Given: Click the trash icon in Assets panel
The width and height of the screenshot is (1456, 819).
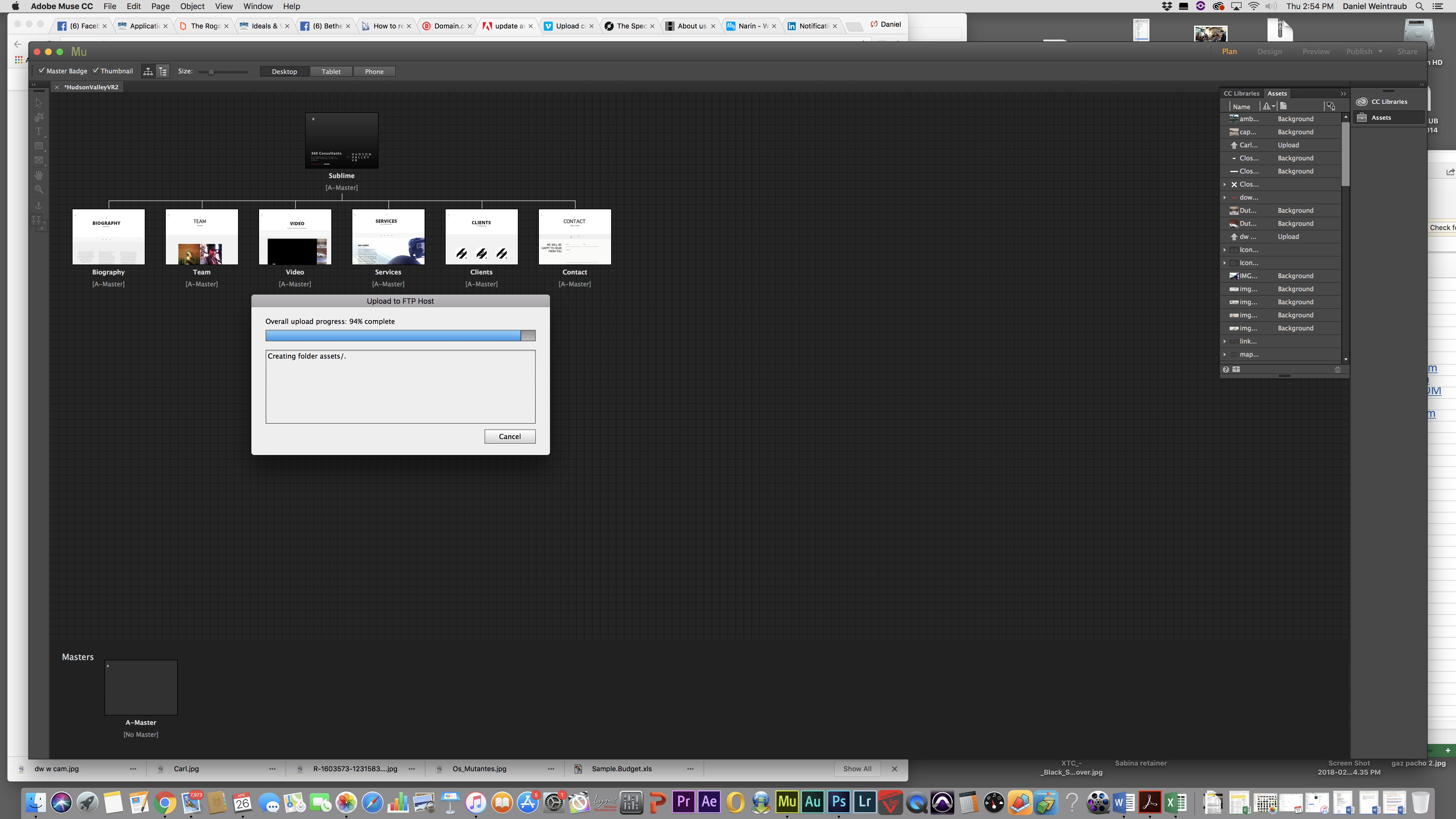Looking at the screenshot, I should coord(1337,369).
